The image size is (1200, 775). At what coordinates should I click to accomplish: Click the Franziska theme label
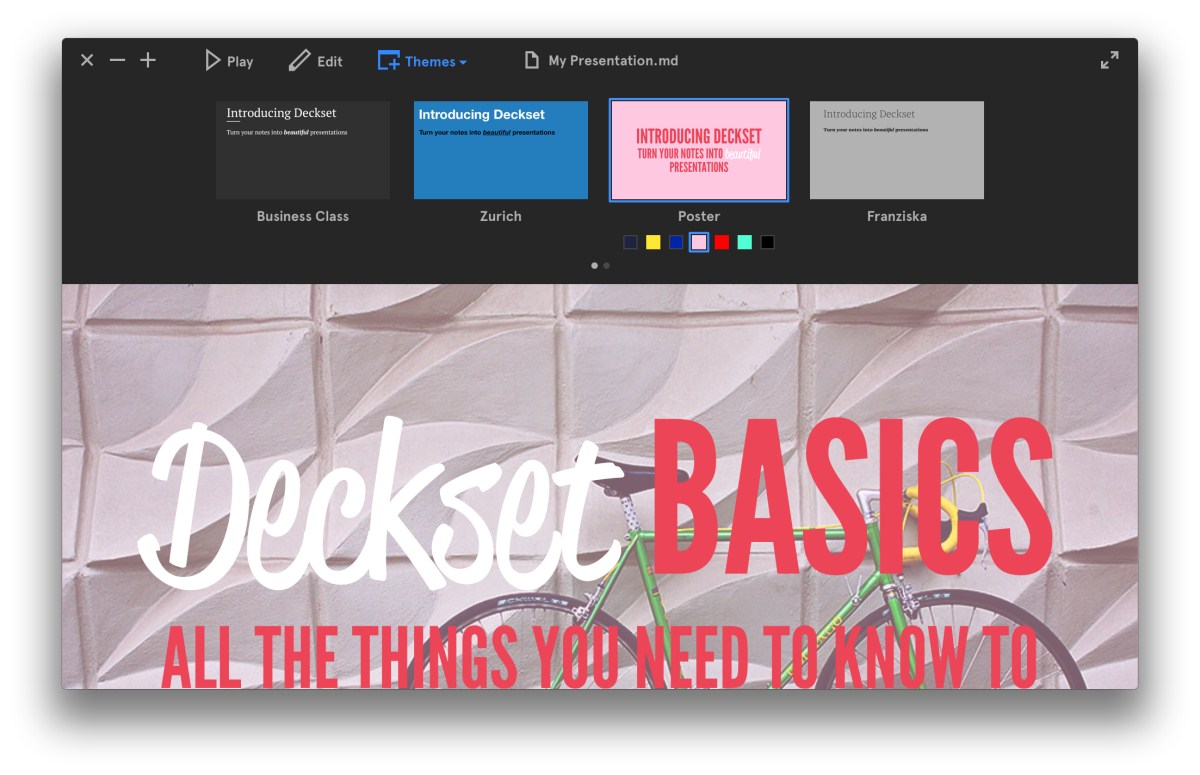pyautogui.click(x=897, y=216)
